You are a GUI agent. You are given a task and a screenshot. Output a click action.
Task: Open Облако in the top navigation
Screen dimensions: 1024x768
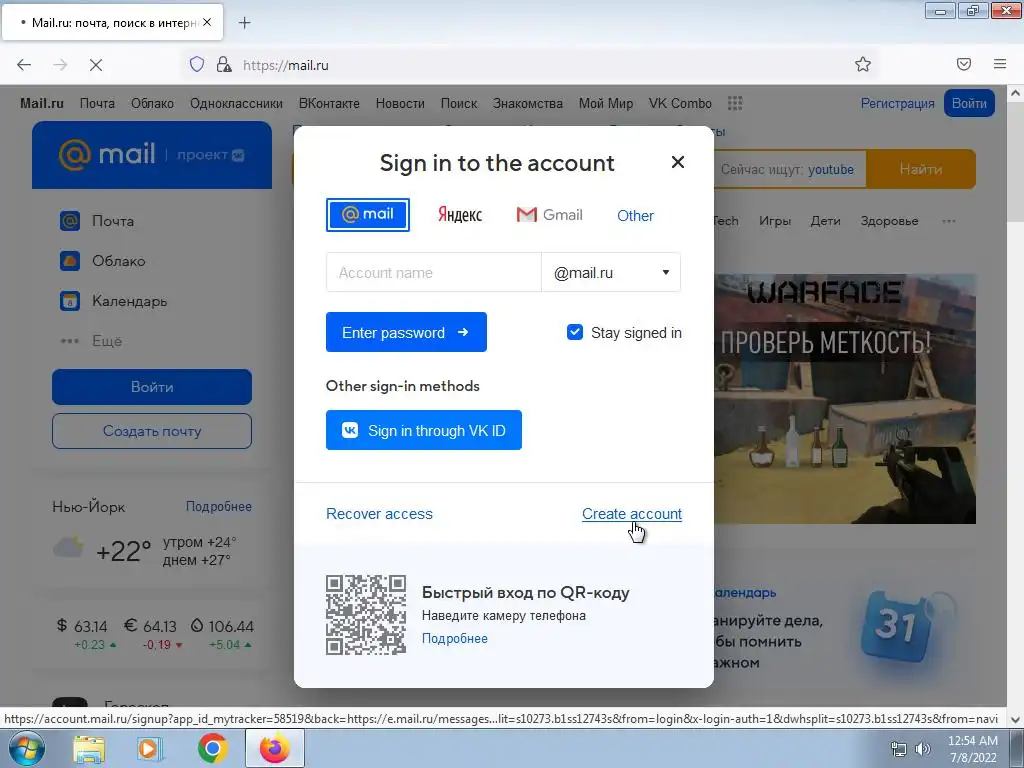tap(152, 103)
